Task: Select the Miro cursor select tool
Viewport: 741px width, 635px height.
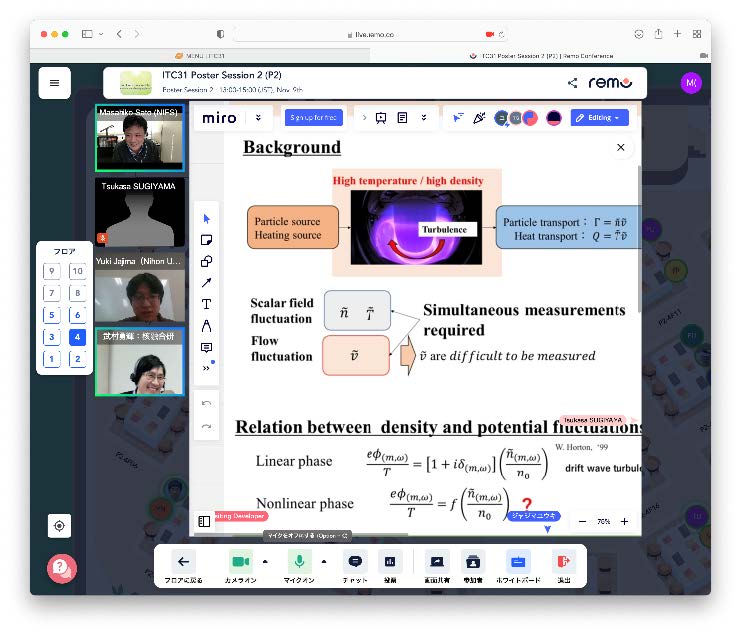Action: click(207, 219)
